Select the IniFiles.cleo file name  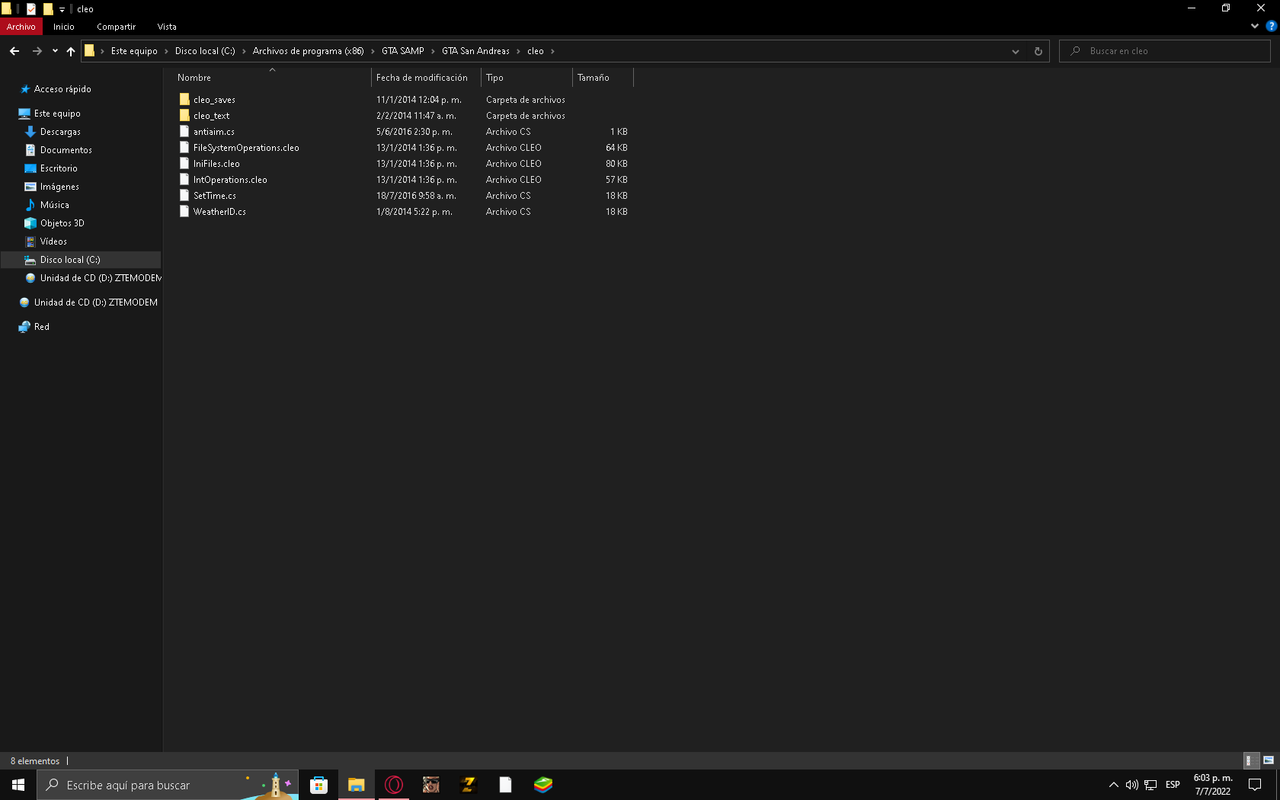pos(216,164)
